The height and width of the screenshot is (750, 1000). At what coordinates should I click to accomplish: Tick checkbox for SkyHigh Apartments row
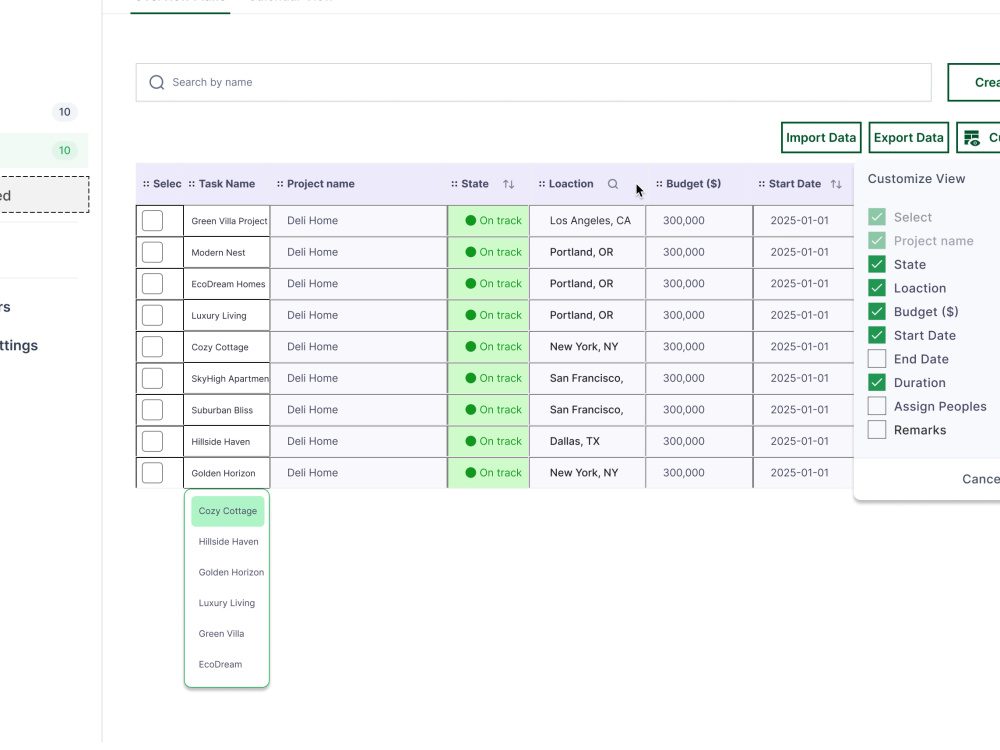pos(152,378)
